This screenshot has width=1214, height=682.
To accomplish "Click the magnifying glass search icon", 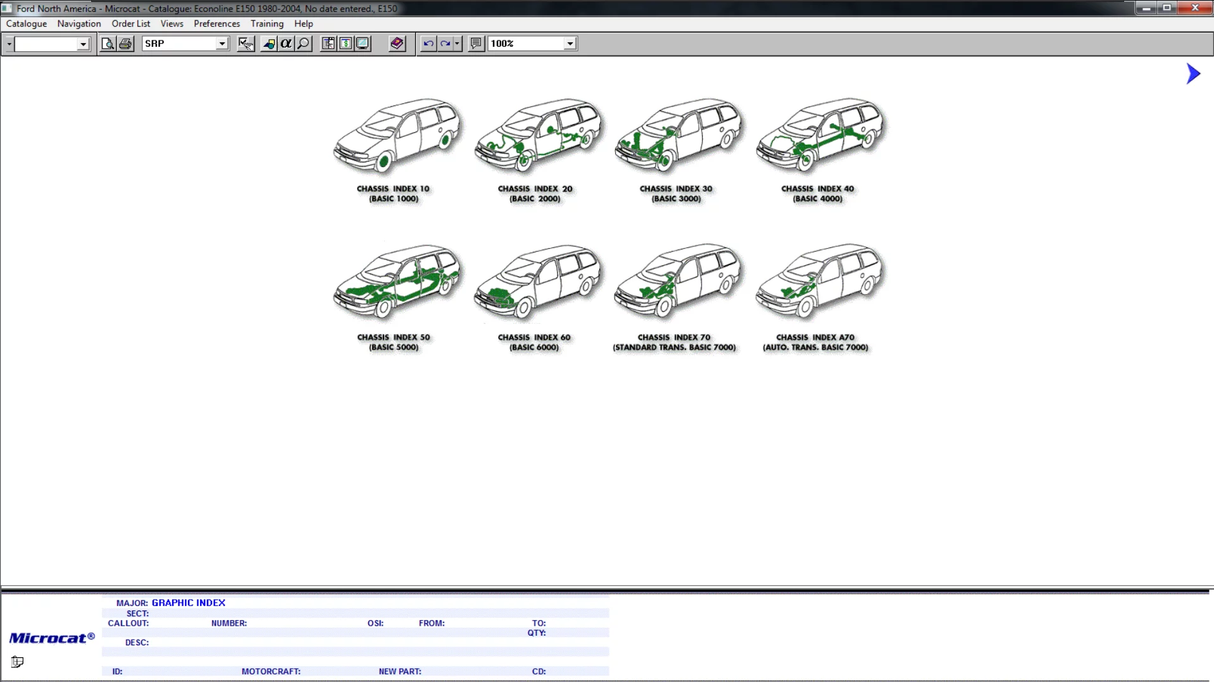I will coord(304,44).
